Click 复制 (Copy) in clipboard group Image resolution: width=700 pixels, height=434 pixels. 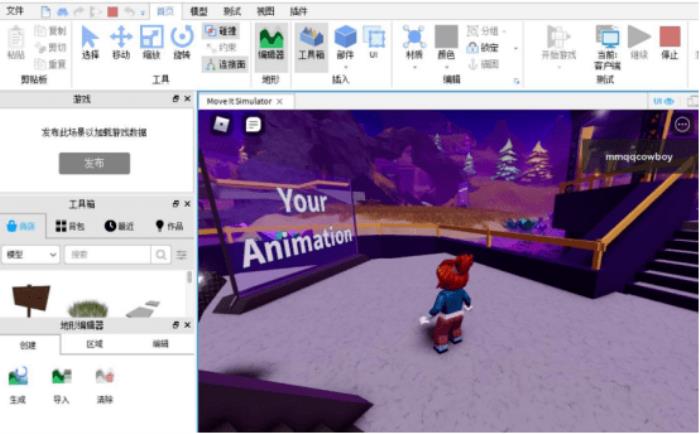(x=50, y=31)
